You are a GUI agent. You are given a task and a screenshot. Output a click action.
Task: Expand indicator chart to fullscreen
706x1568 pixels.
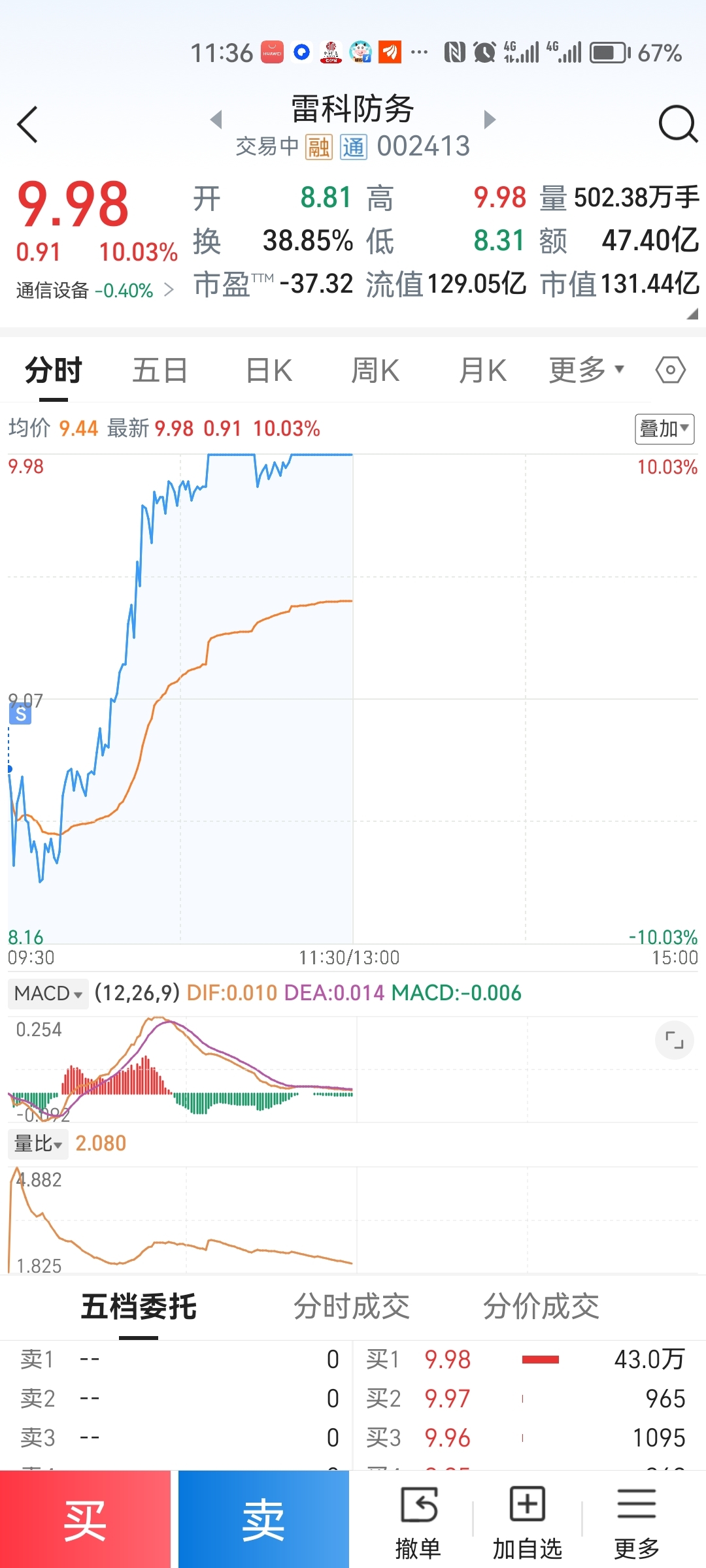(x=674, y=1039)
